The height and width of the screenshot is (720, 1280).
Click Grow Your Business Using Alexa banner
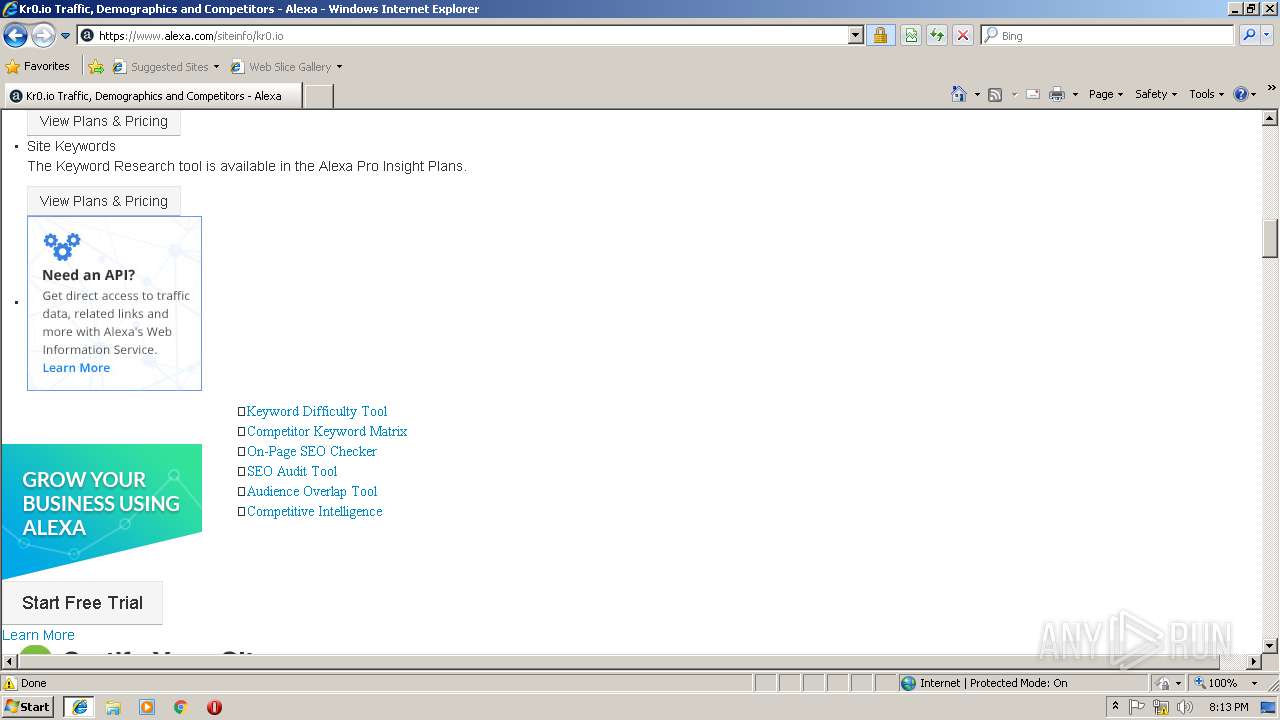(101, 511)
